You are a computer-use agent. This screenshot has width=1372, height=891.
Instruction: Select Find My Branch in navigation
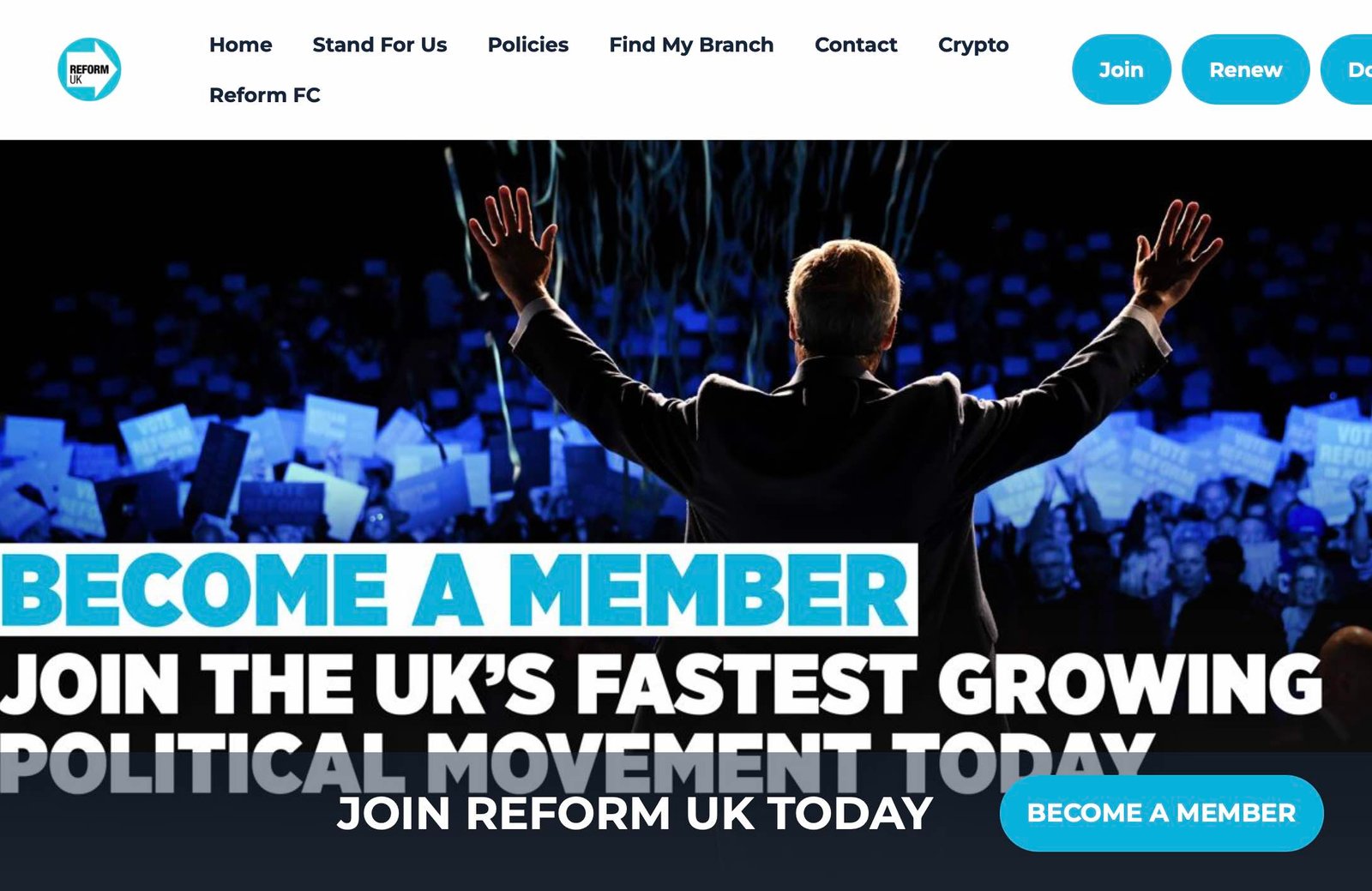pos(691,45)
